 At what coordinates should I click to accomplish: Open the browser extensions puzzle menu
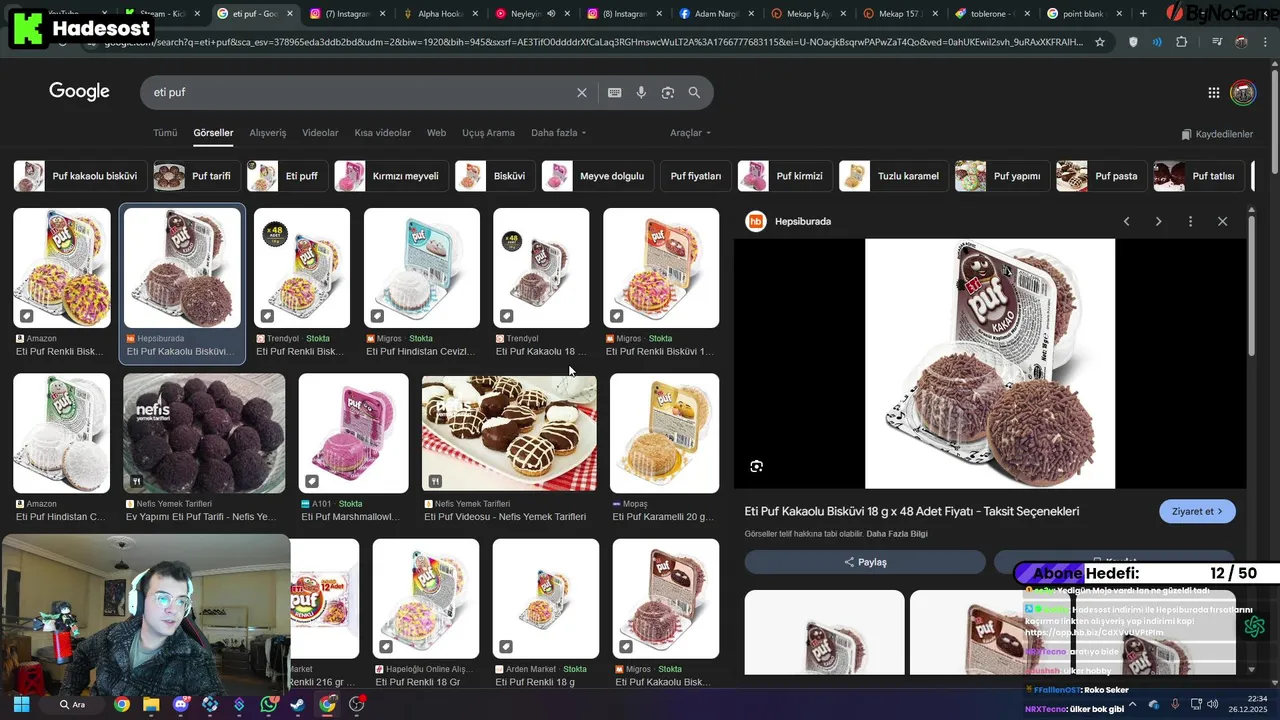tap(1182, 42)
